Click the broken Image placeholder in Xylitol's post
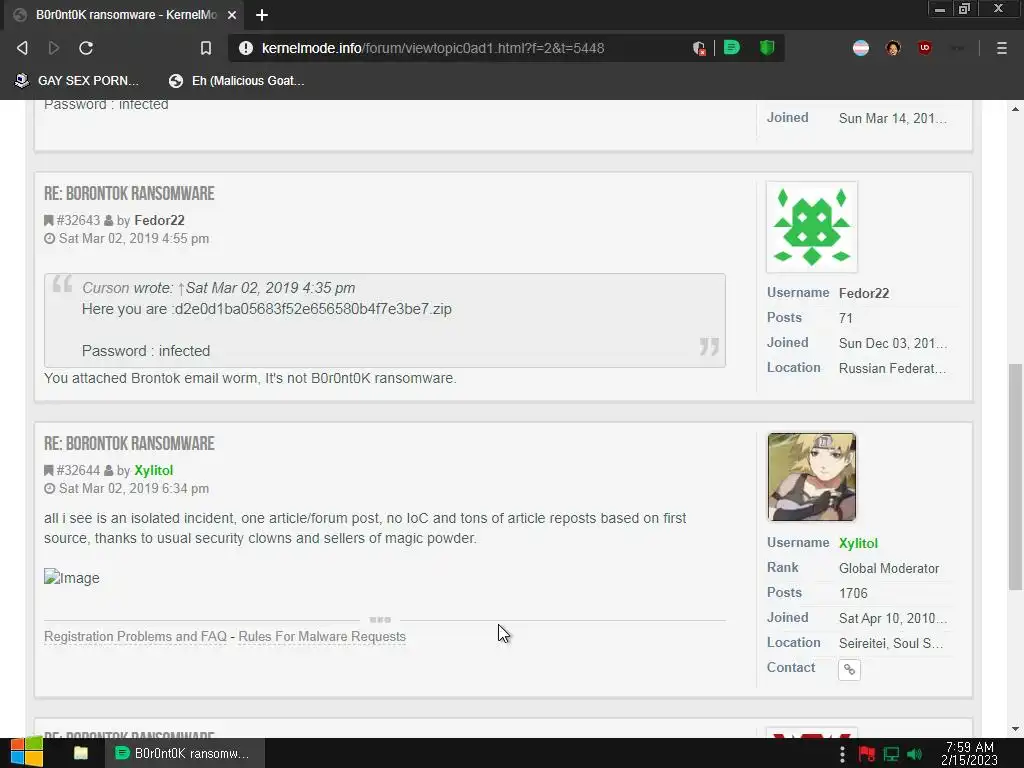 [x=72, y=578]
